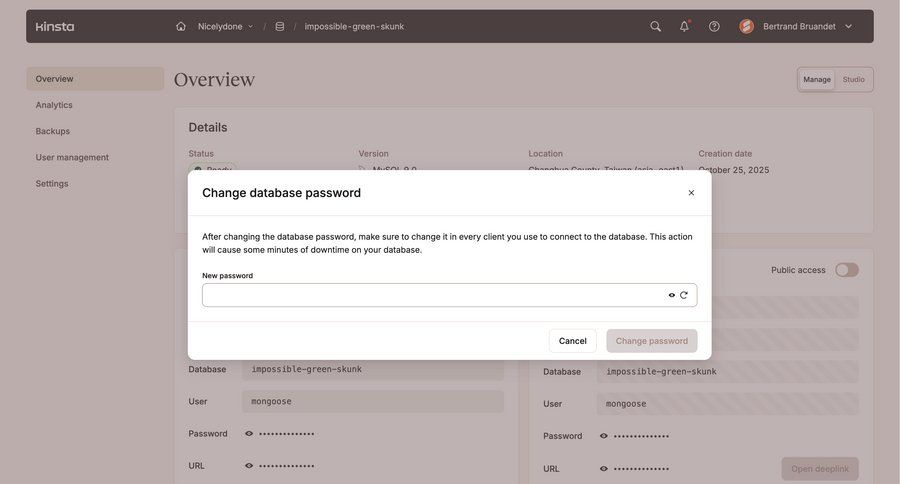Toggle the Public access switch
This screenshot has height=484, width=900.
tap(846, 270)
